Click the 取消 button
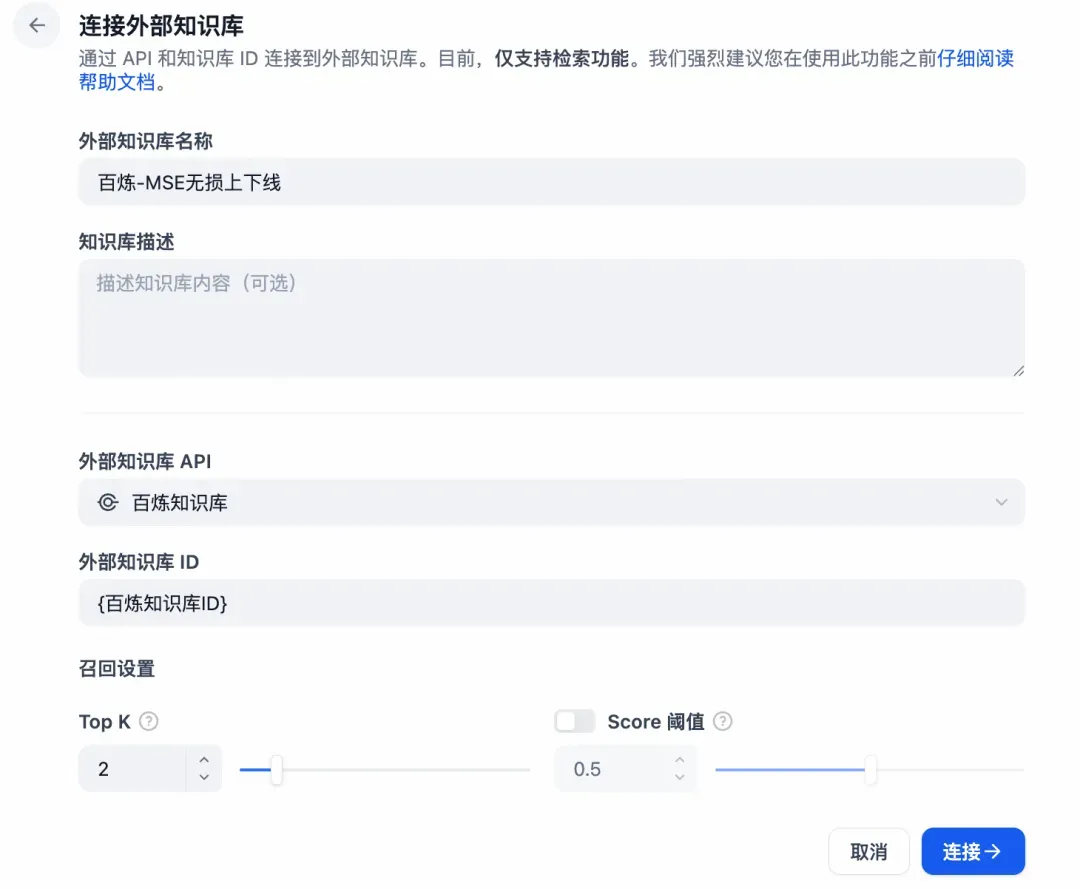The image size is (1080, 889). tap(869, 851)
